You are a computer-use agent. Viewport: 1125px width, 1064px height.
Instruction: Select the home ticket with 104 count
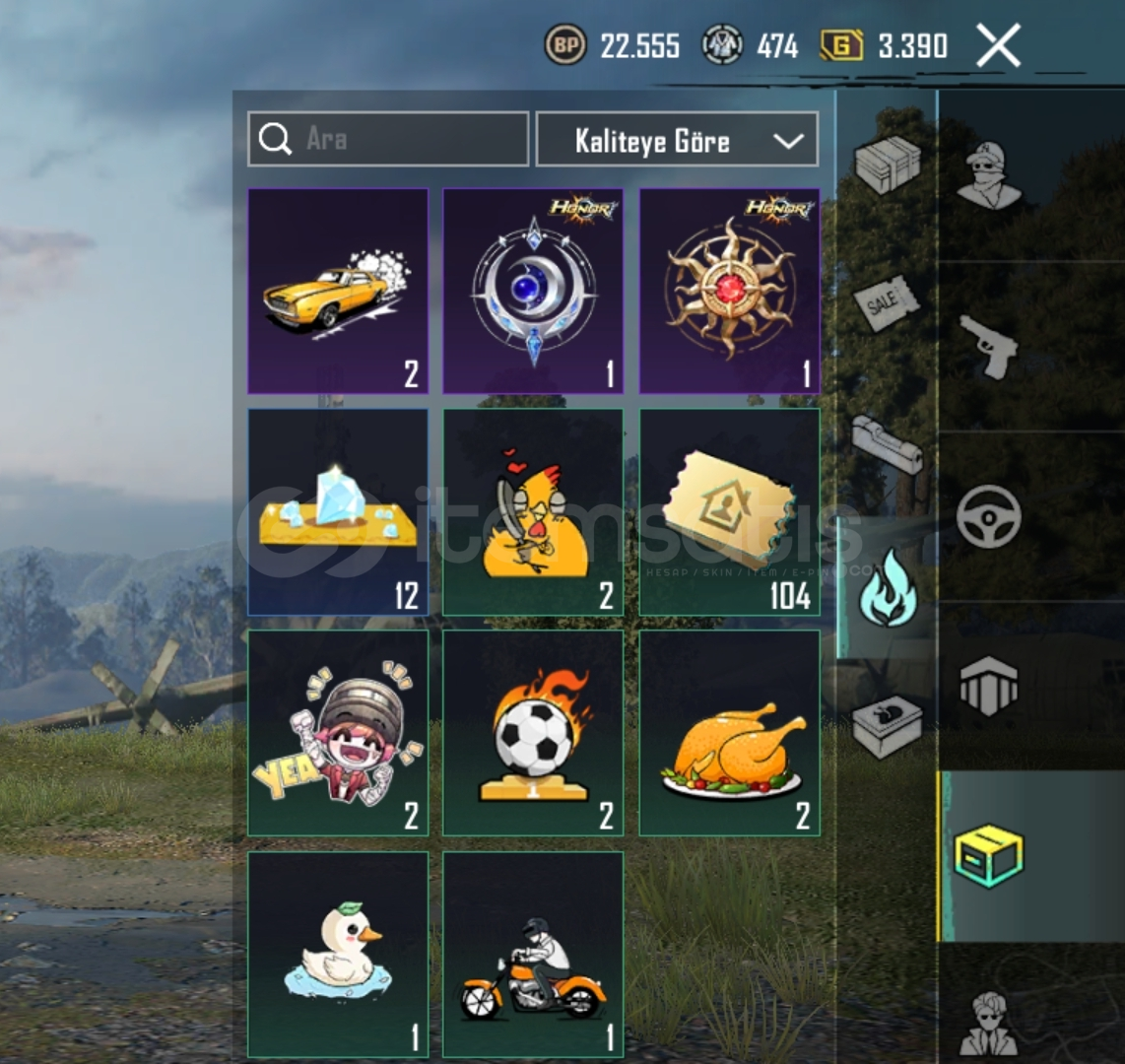tap(729, 511)
